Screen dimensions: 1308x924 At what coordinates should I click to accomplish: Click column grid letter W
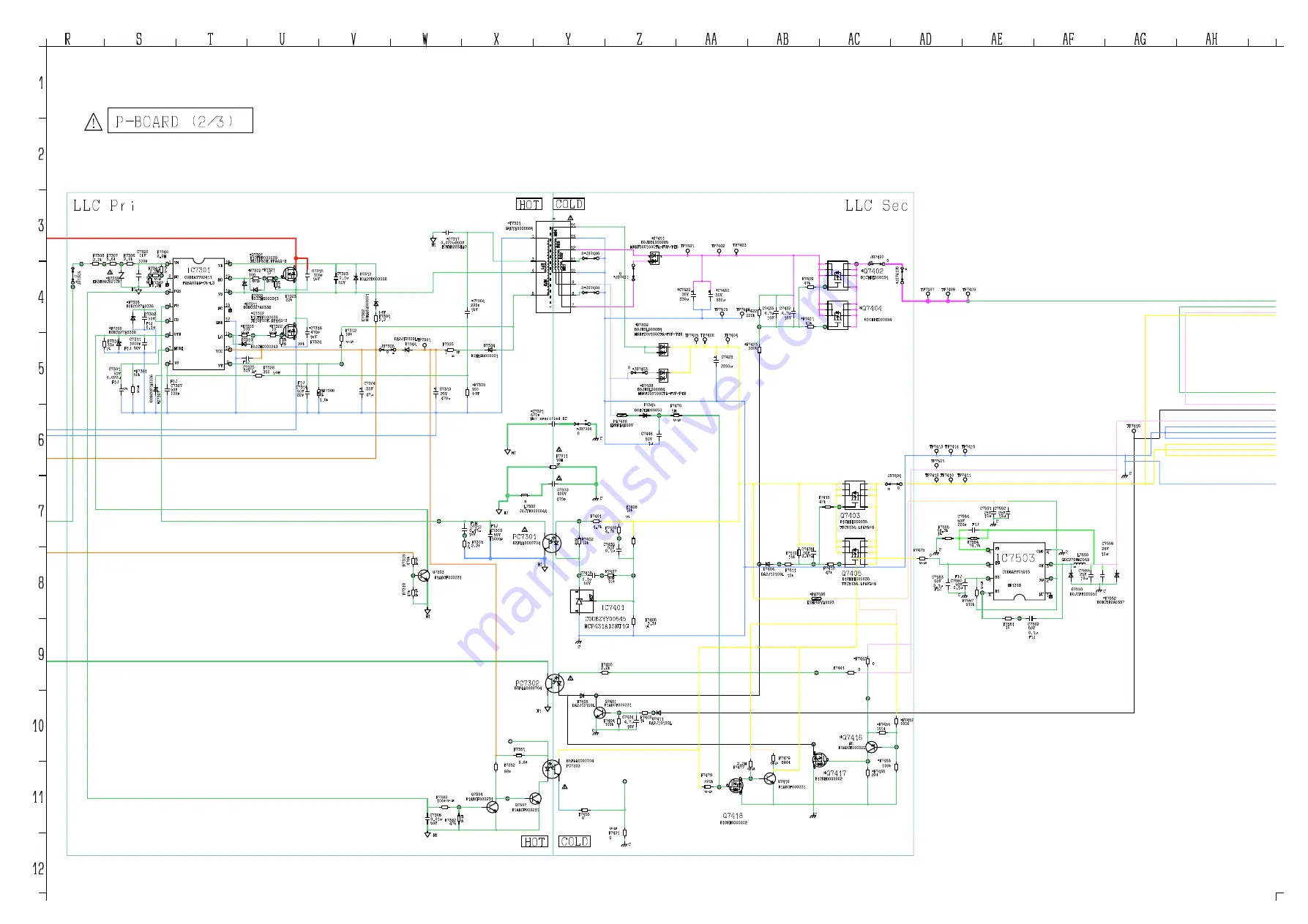425,39
